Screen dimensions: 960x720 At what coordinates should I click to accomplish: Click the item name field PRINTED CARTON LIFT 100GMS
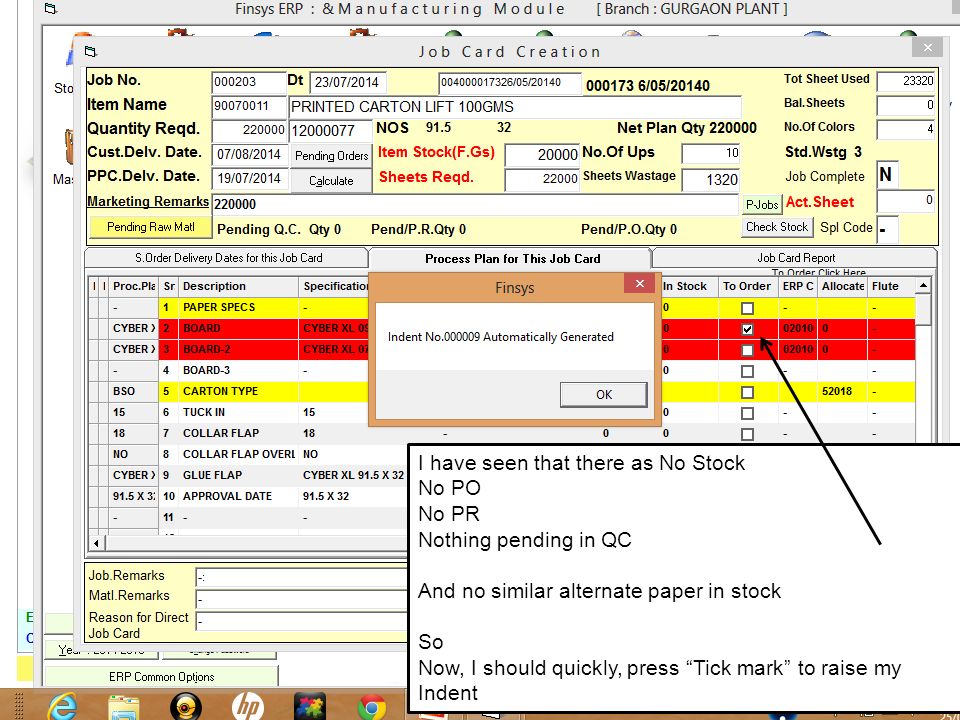[514, 107]
